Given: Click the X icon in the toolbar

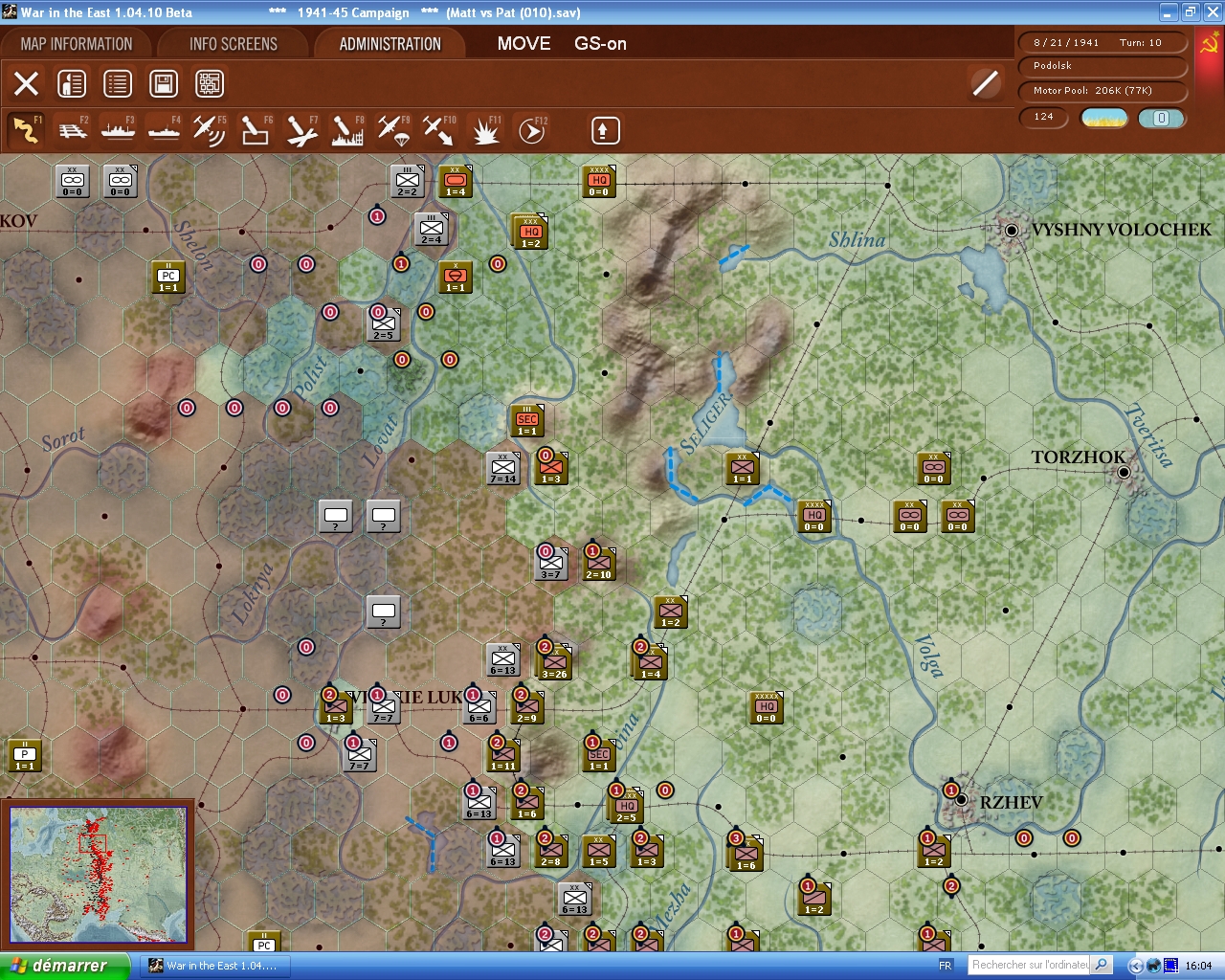Looking at the screenshot, I should coord(26,83).
